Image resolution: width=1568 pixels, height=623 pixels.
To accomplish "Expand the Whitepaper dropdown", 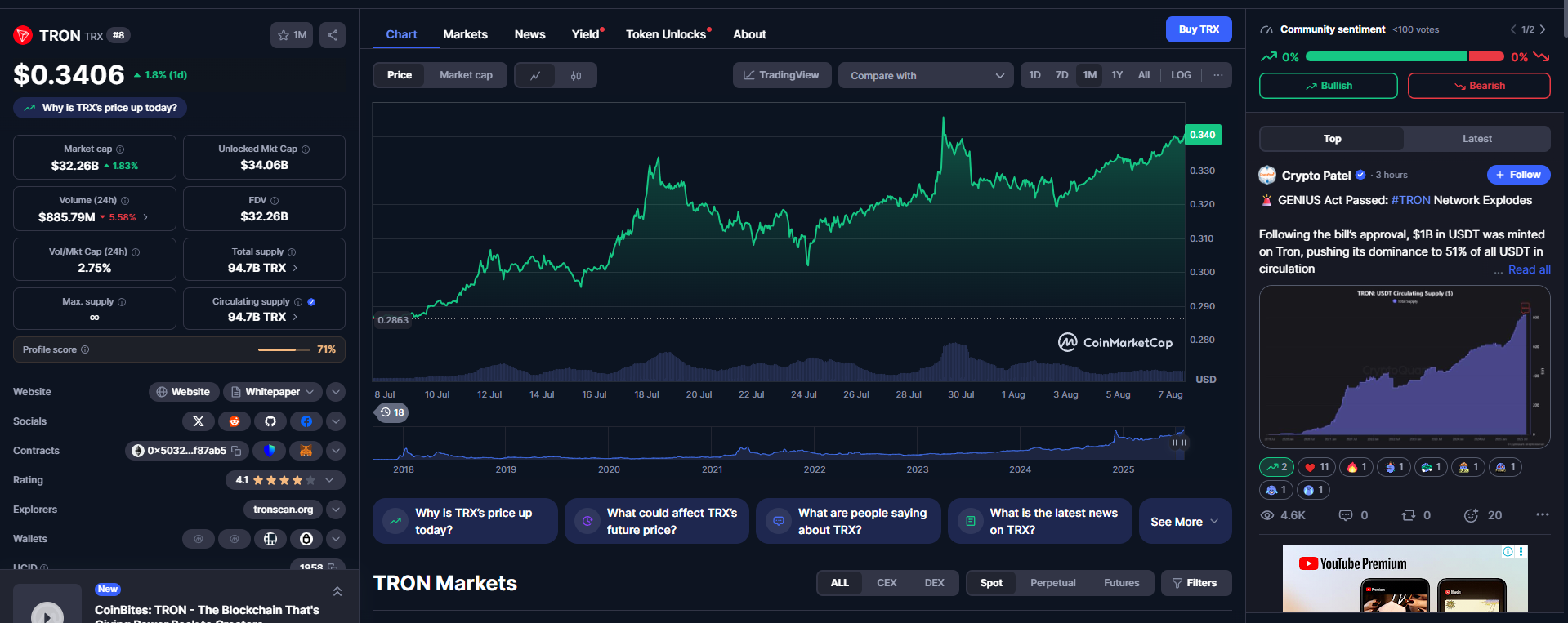I will [x=272, y=392].
